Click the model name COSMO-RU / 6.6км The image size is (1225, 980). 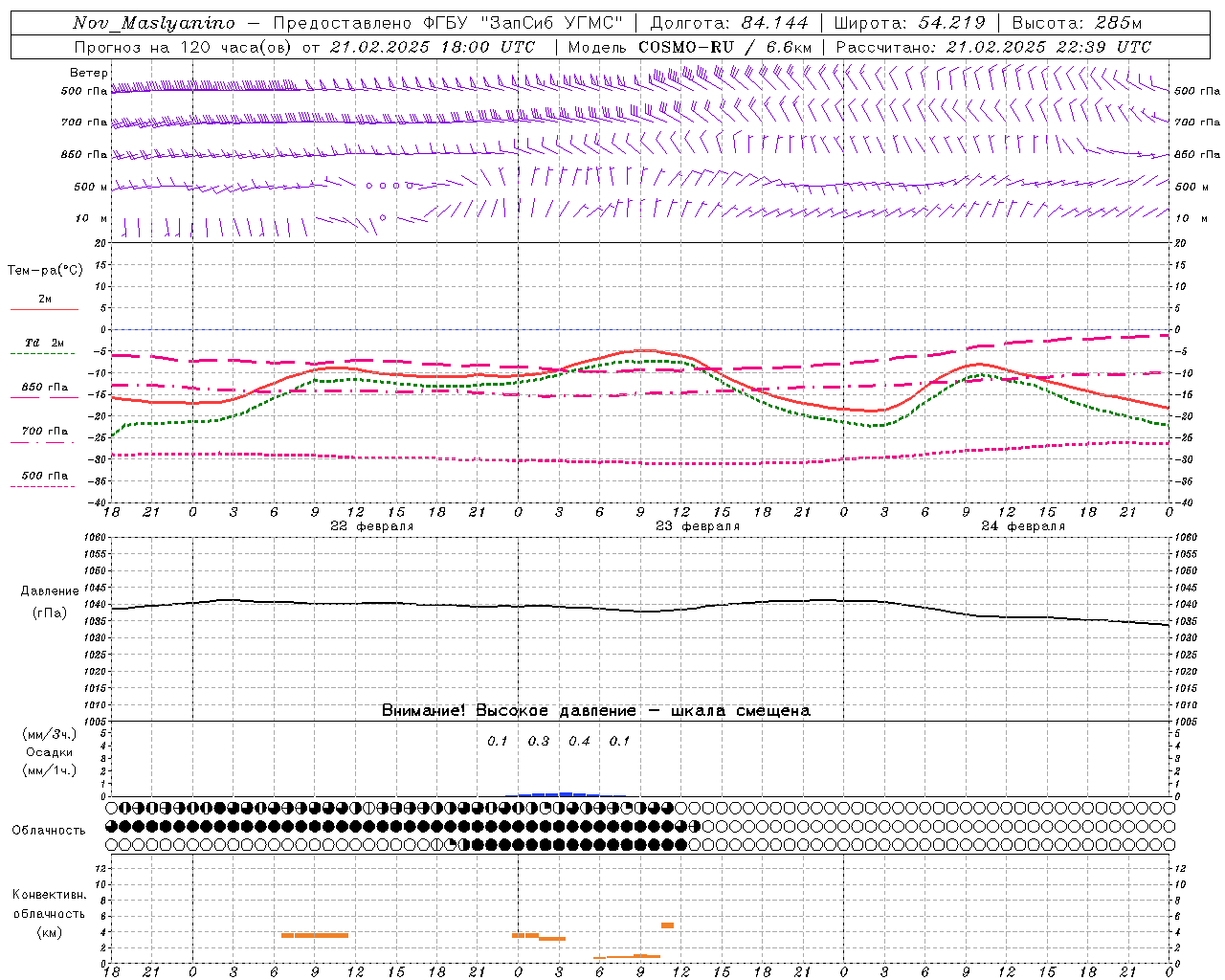click(x=725, y=47)
